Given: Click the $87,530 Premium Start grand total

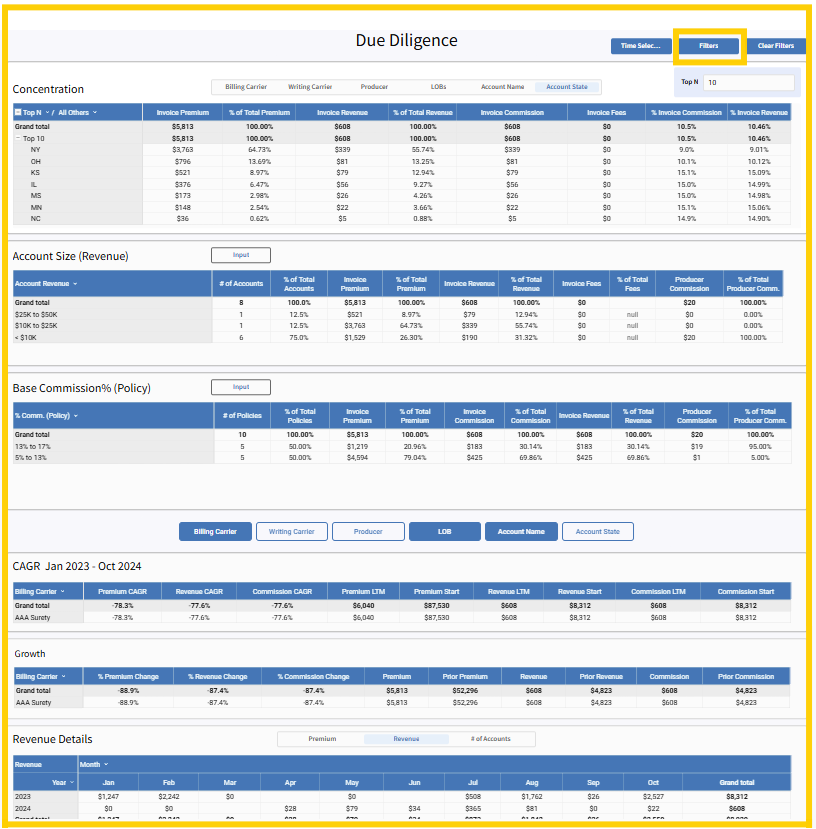Looking at the screenshot, I should pos(436,606).
